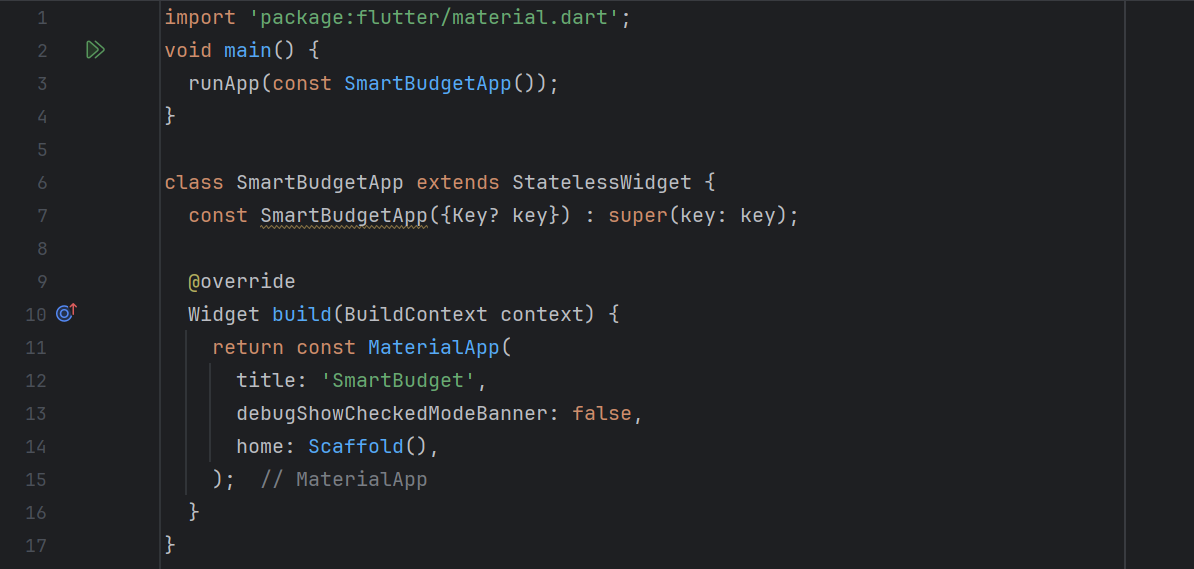Click the override gutter icon on line 10

(x=67, y=313)
